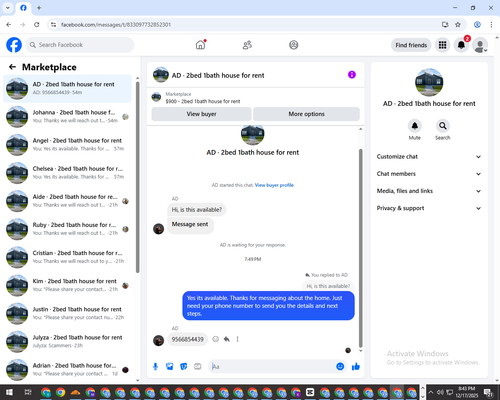Click the blue 'Yes its available' reply
500x400 pixels.
click(x=268, y=306)
